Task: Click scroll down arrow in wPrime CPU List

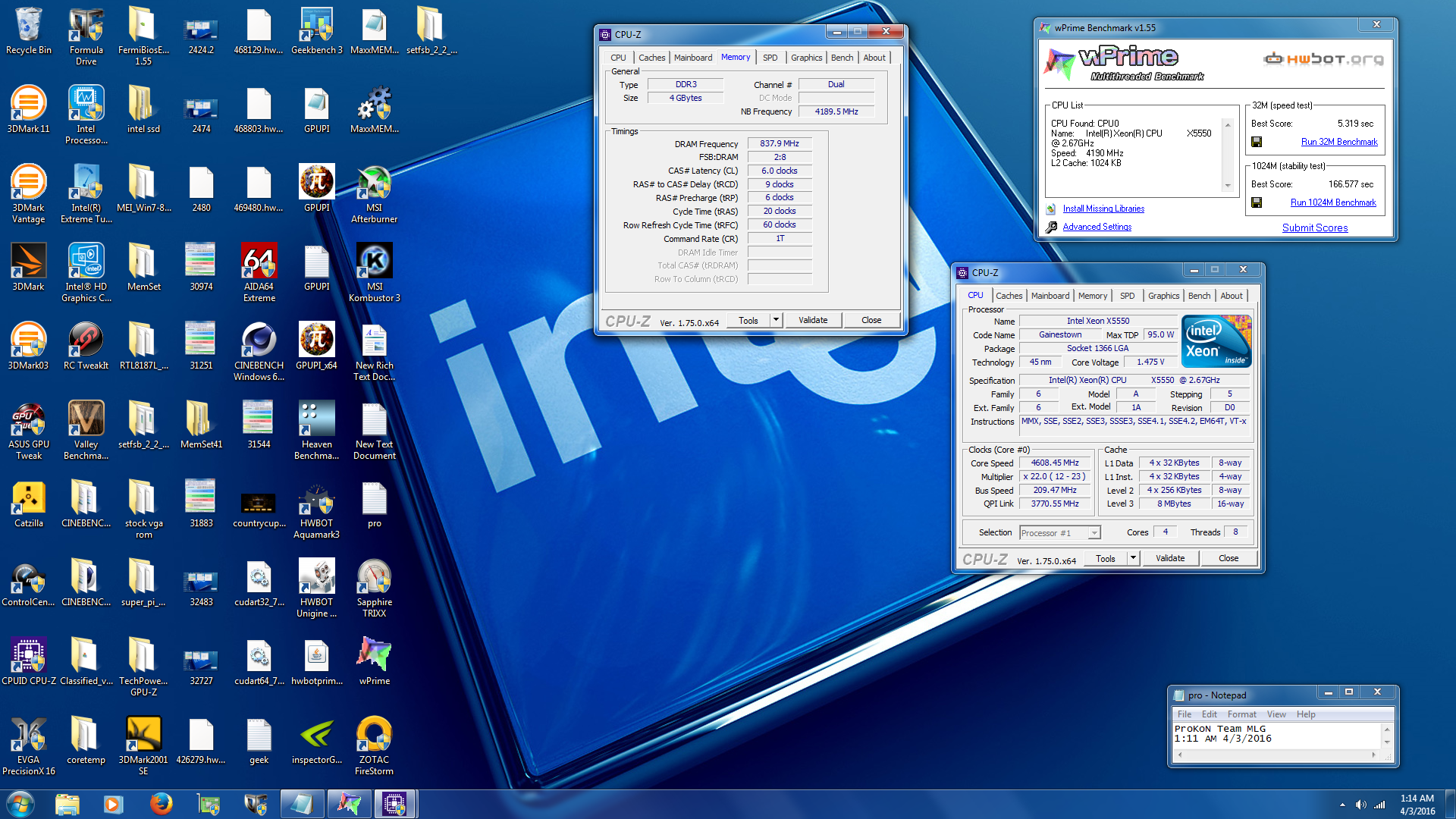Action: point(1228,186)
